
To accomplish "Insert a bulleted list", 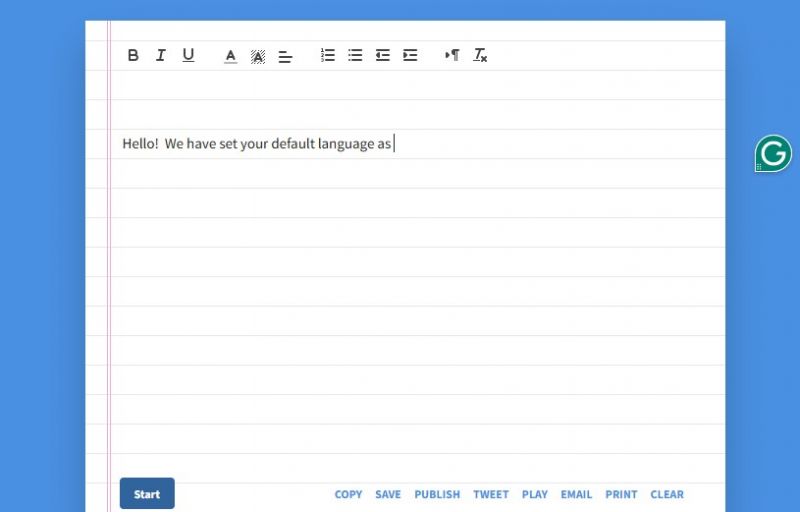I will [x=355, y=56].
